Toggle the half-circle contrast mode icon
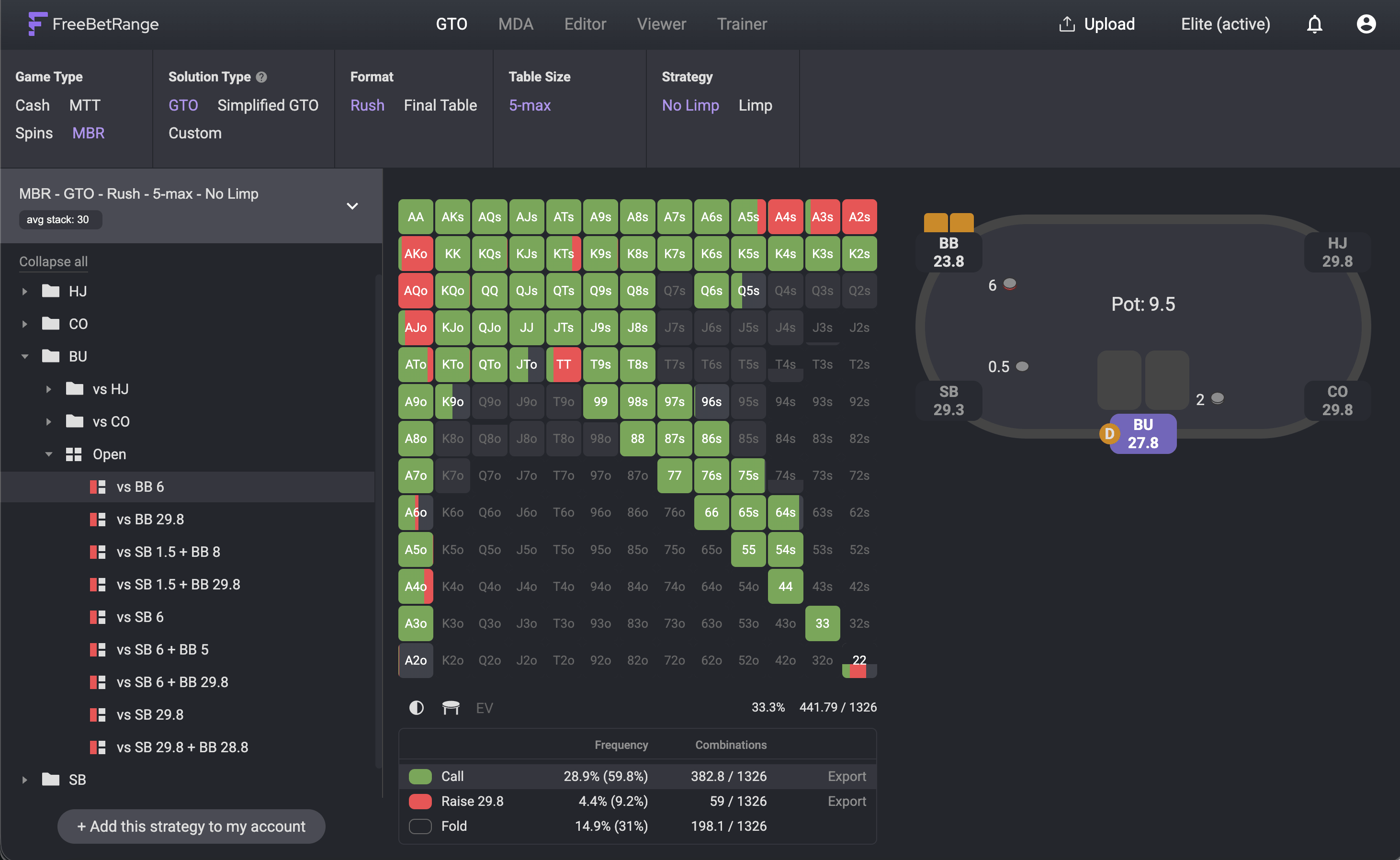 click(x=416, y=708)
